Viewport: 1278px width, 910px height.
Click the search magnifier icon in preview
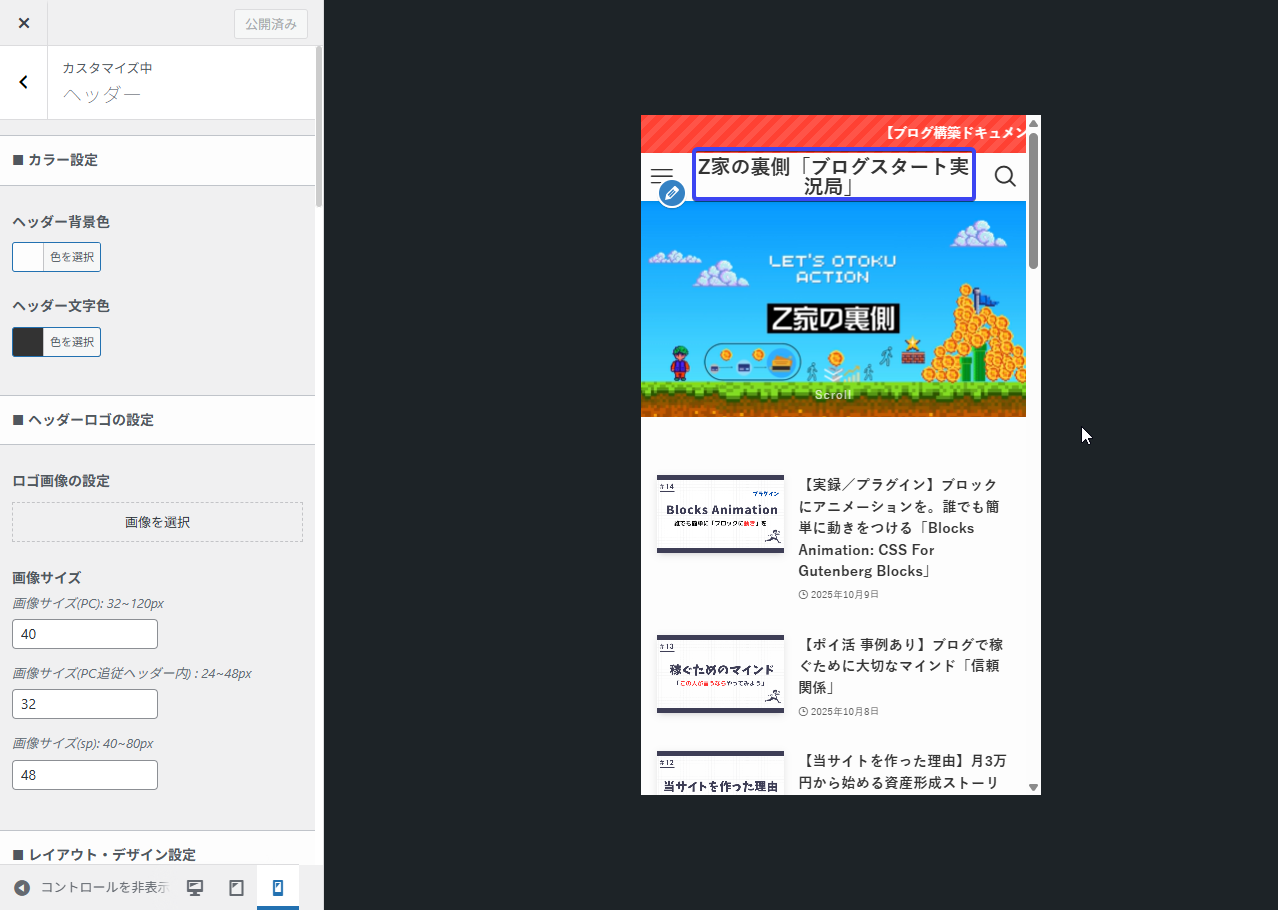[x=1005, y=177]
